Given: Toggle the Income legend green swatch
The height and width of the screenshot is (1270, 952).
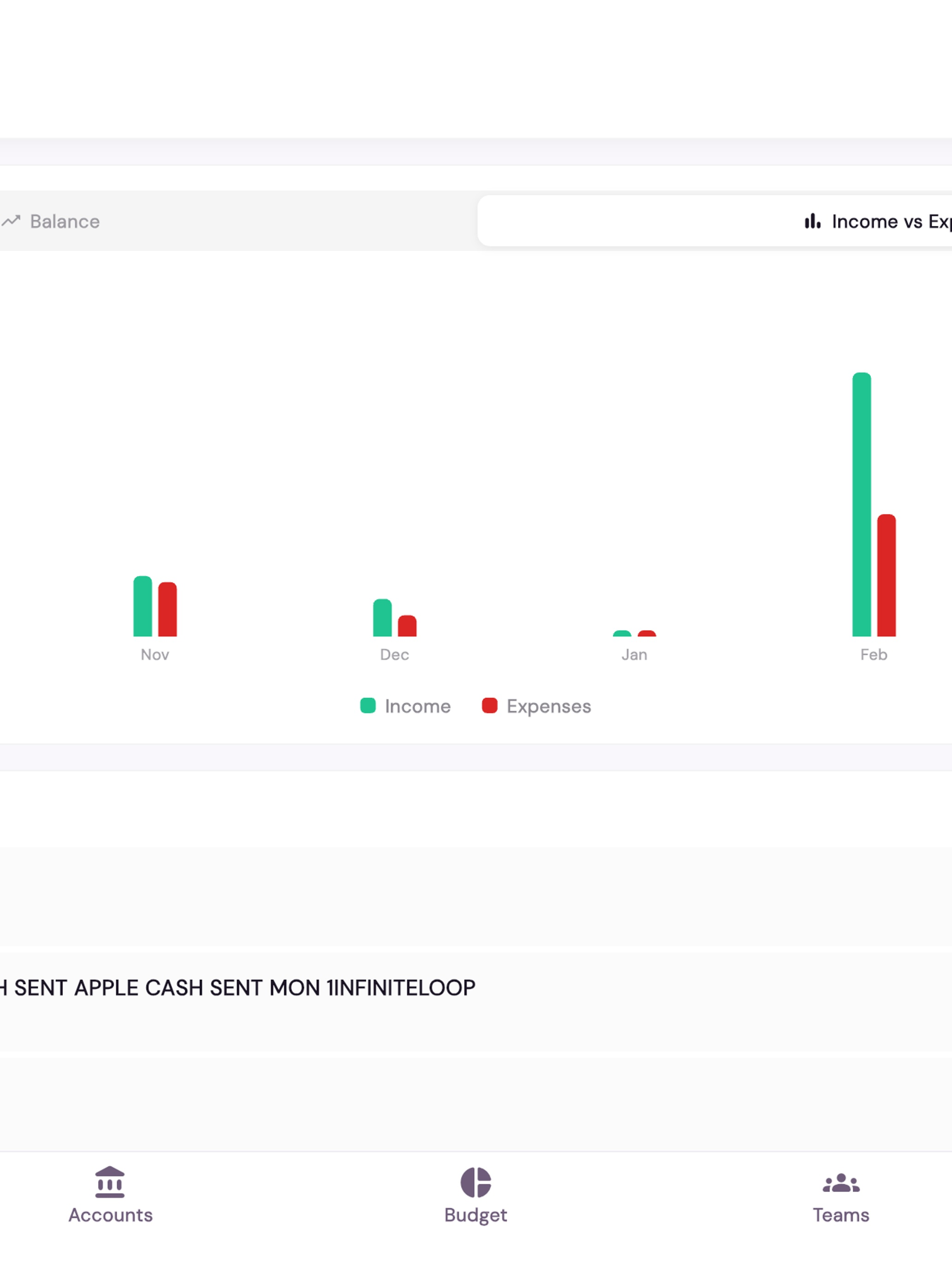Looking at the screenshot, I should coord(368,706).
